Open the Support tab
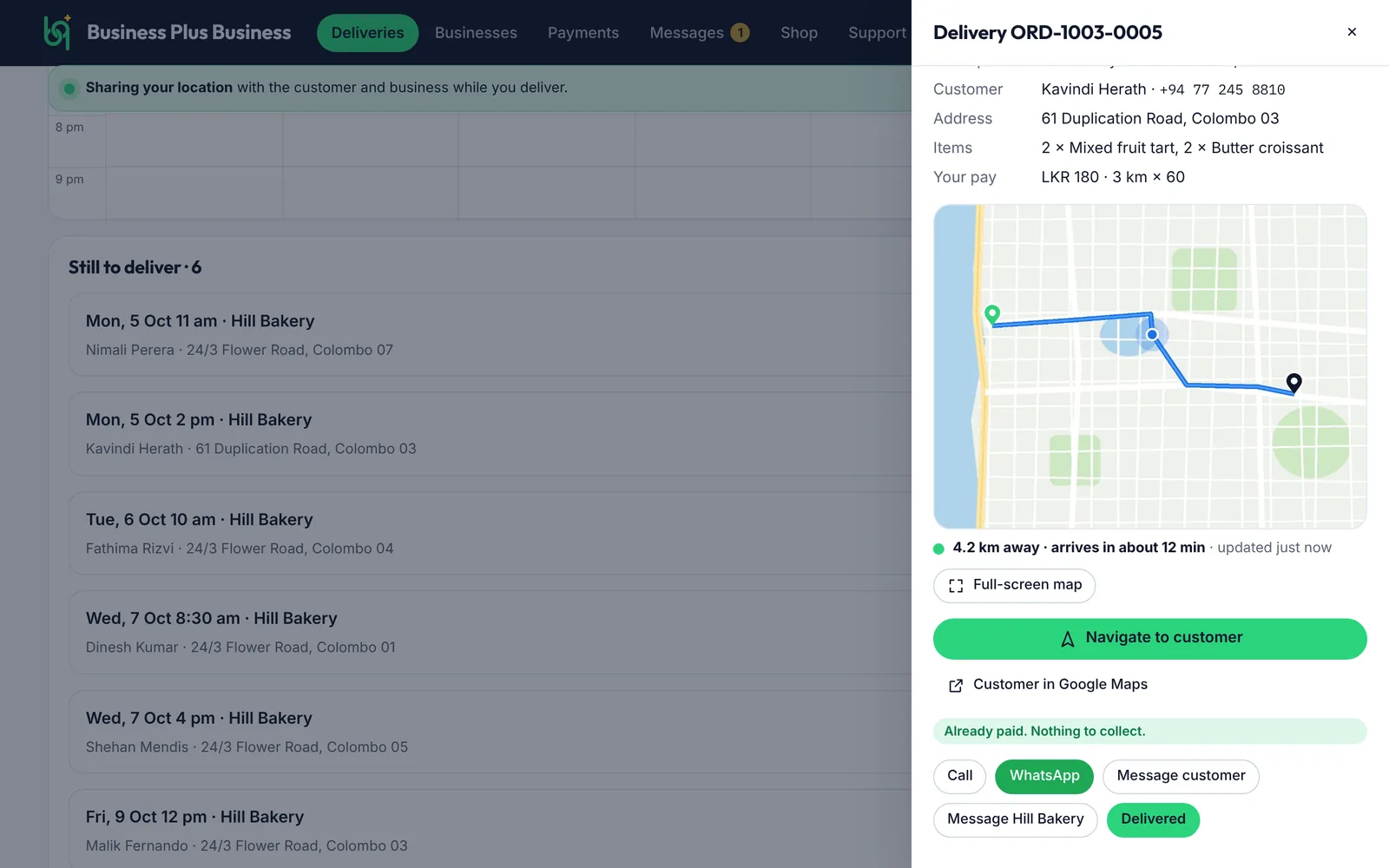 point(877,33)
